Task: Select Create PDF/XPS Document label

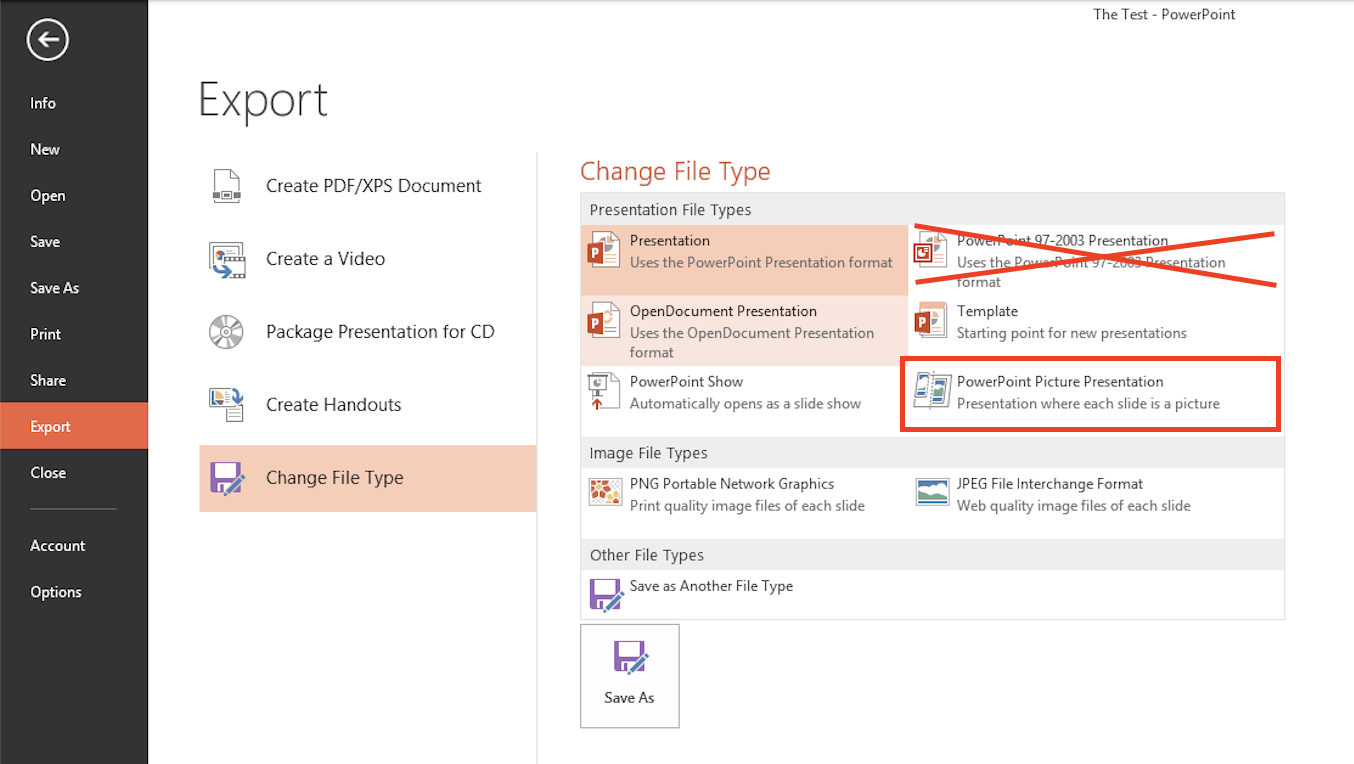Action: [x=374, y=186]
